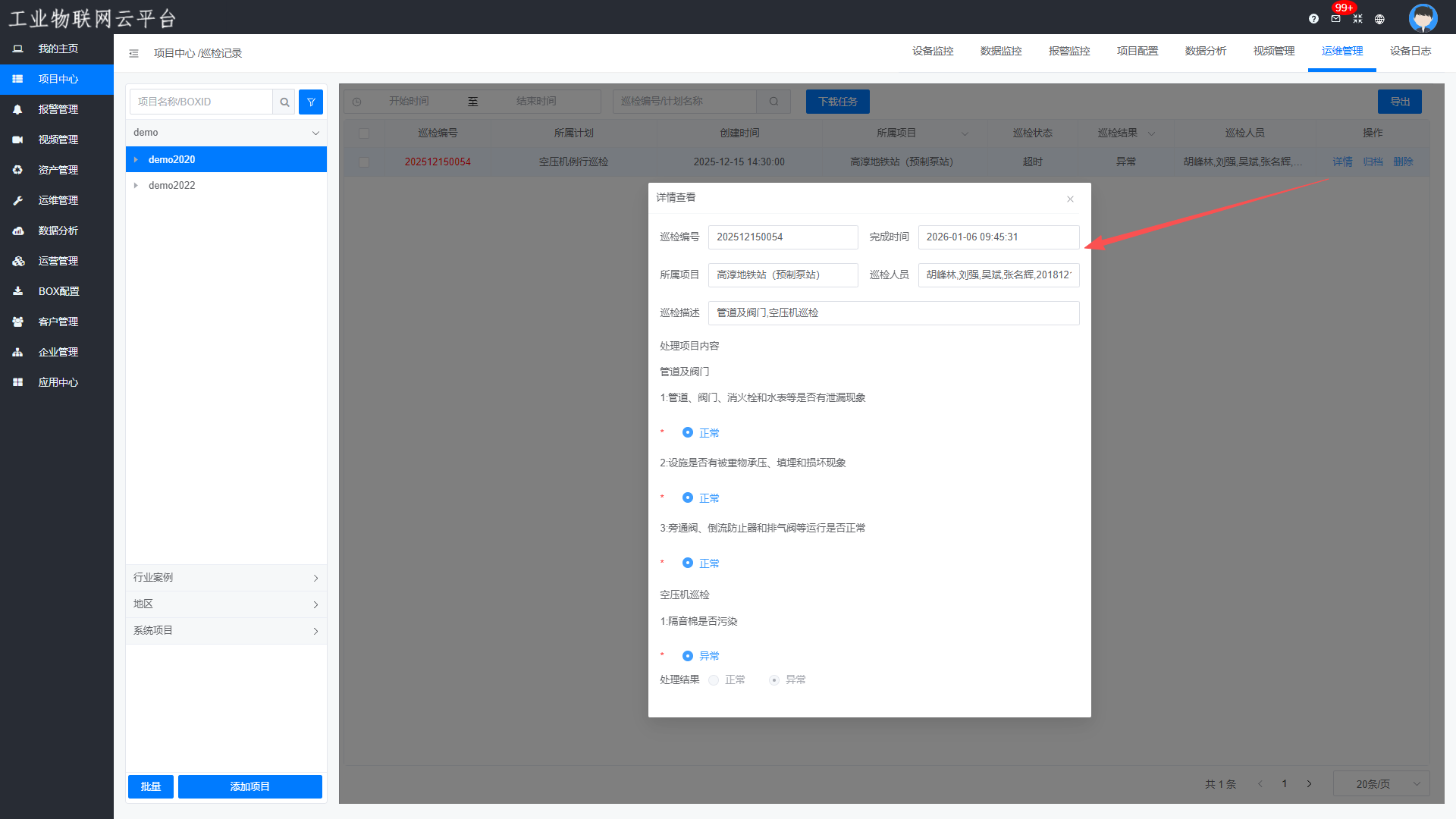Click the 批量 button
1456x819 pixels.
[x=150, y=786]
